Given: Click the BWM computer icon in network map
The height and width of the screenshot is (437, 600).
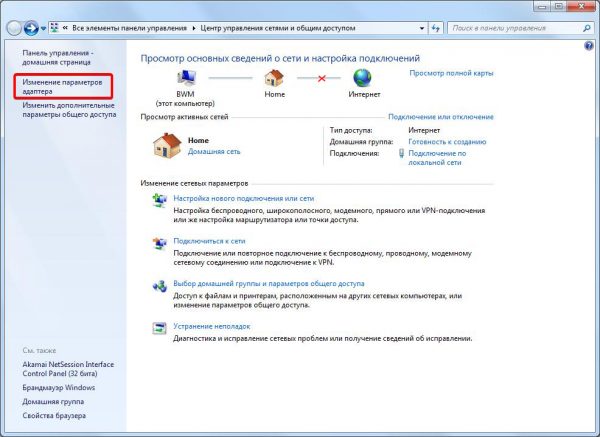Looking at the screenshot, I should [x=186, y=78].
